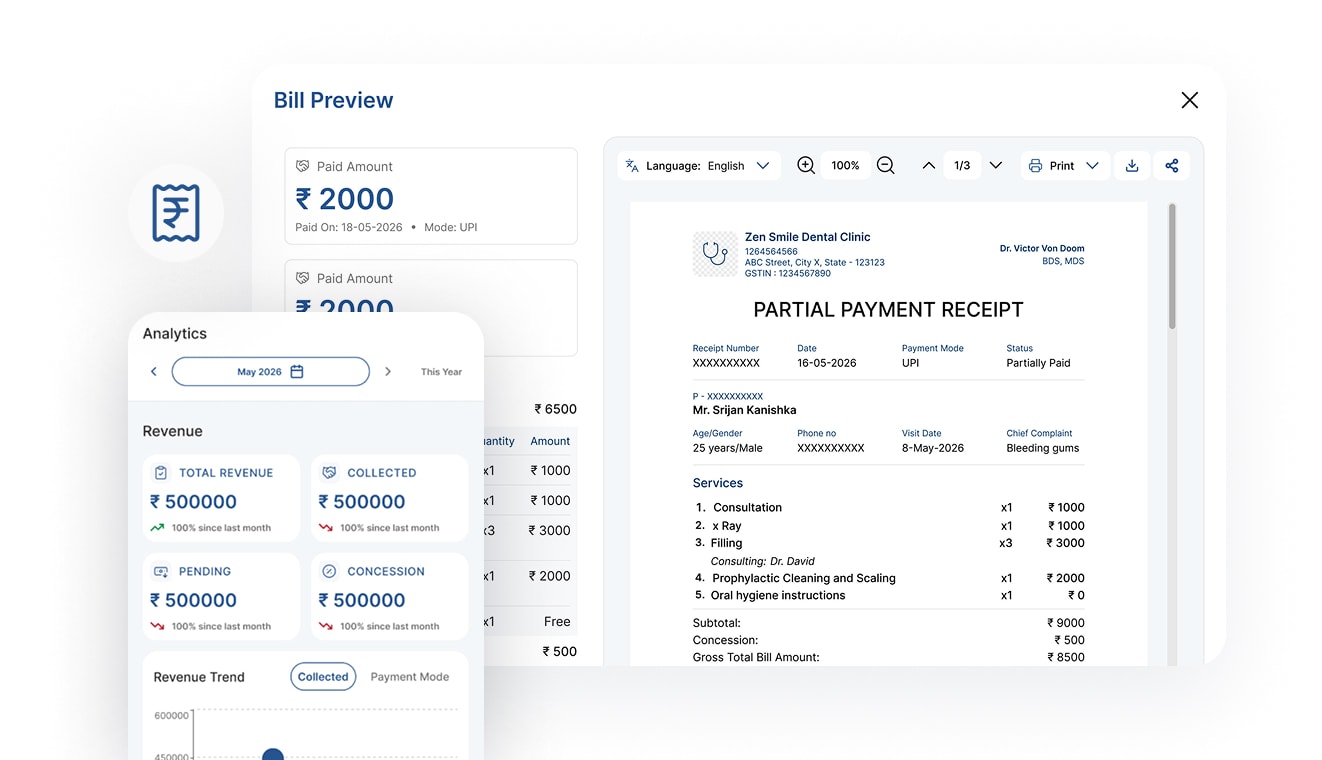Viewport: 1322px width, 760px height.
Task: Click the Zen Smile Dental Clinic name
Action: click(807, 237)
